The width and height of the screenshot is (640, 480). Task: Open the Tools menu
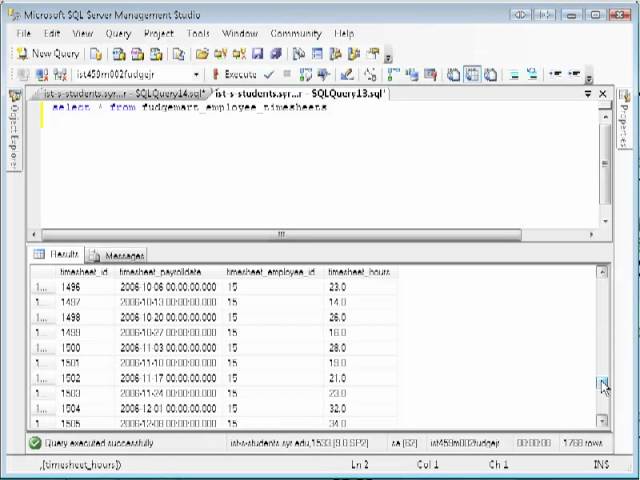coord(198,33)
